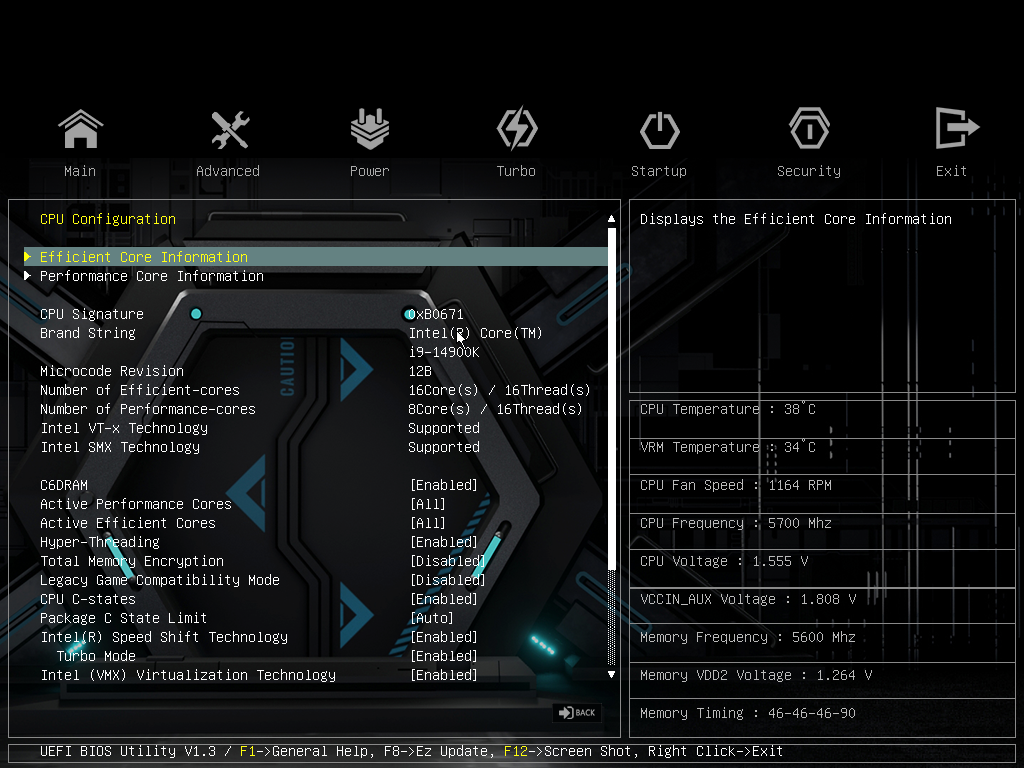Click the scrollbar down arrow
Viewport: 1024px width, 768px height.
click(x=611, y=675)
